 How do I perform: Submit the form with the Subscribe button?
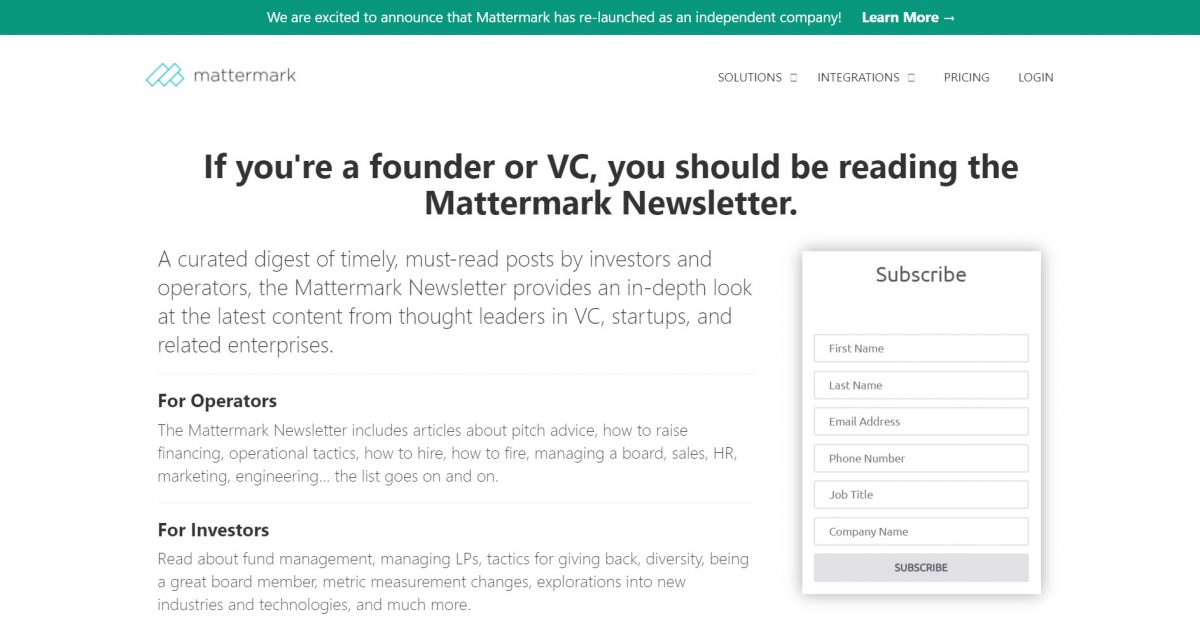tap(921, 567)
